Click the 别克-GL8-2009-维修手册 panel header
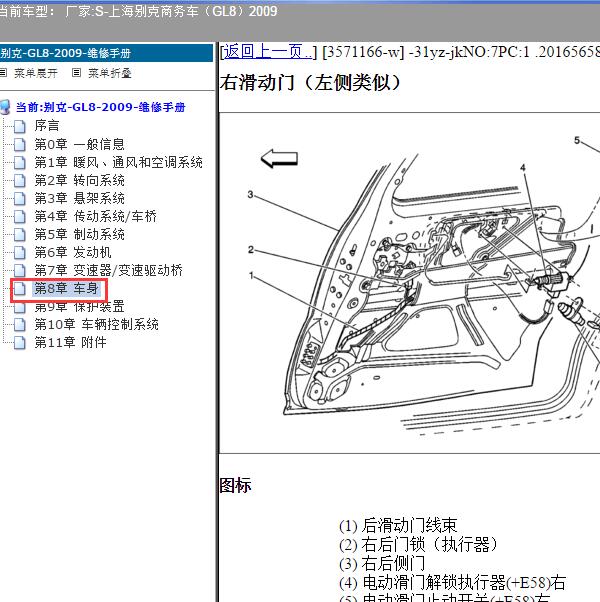Viewport: 600px width, 602px height. (x=106, y=53)
